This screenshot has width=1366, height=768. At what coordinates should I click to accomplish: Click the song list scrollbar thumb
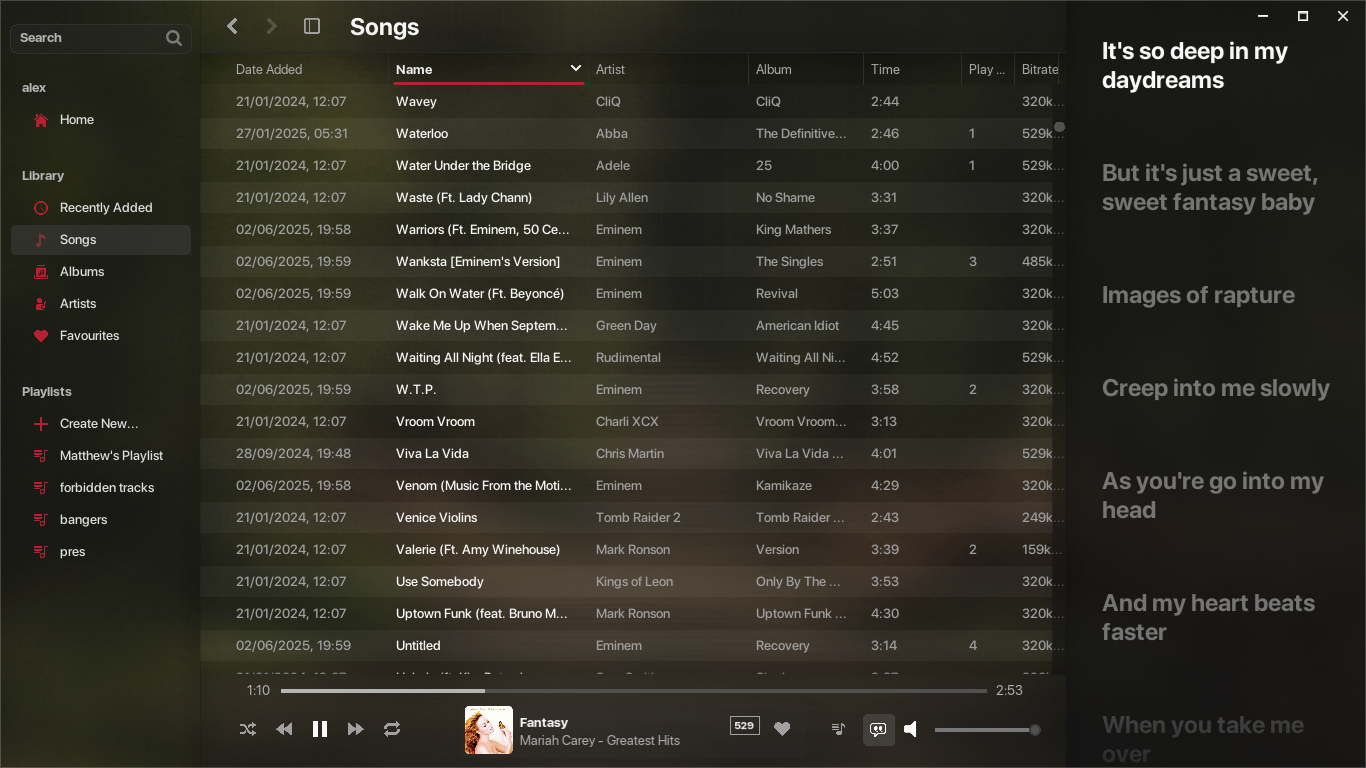[1059, 127]
